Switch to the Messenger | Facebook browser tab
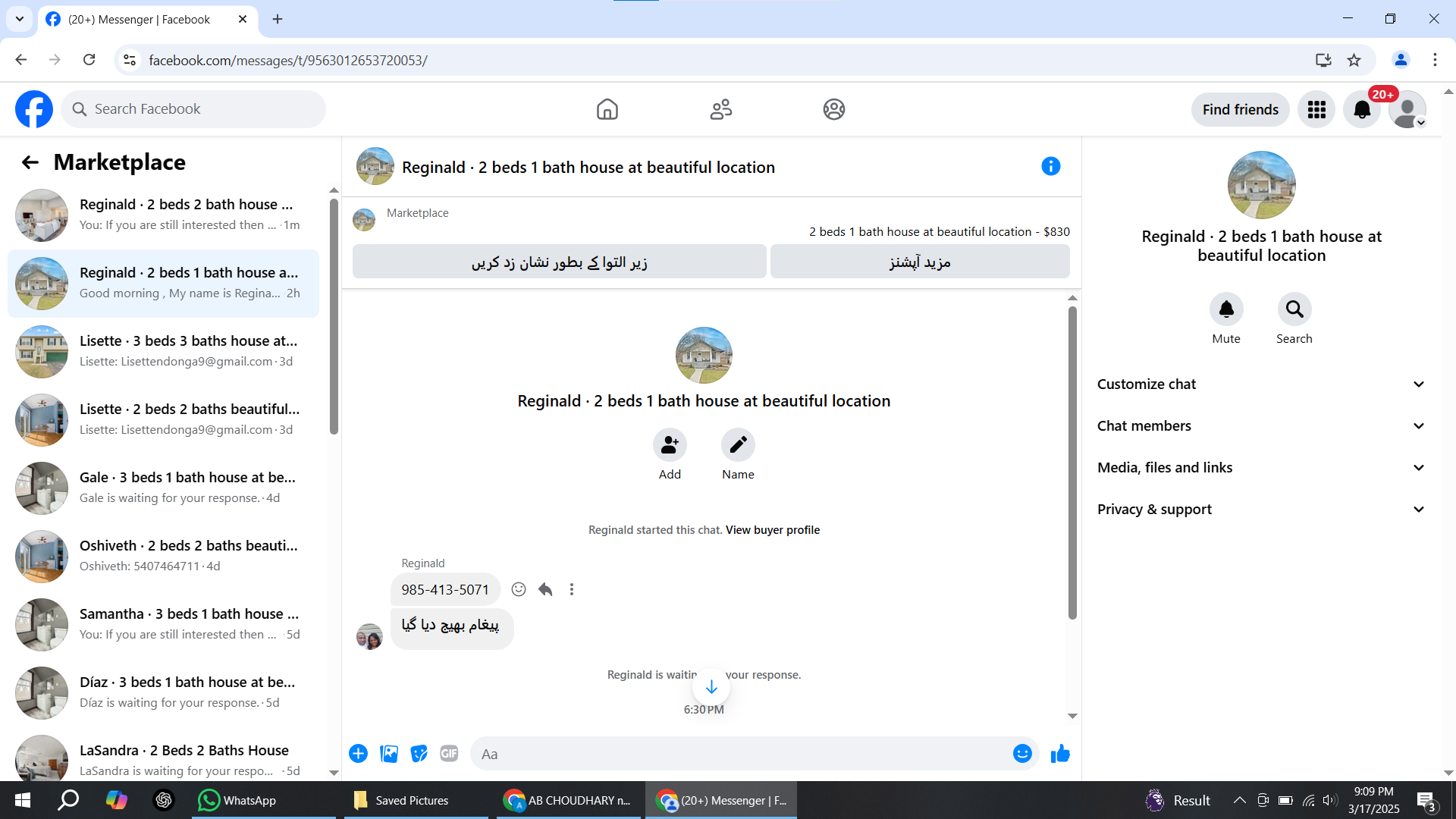Viewport: 1456px width, 819px height. pyautogui.click(x=148, y=20)
